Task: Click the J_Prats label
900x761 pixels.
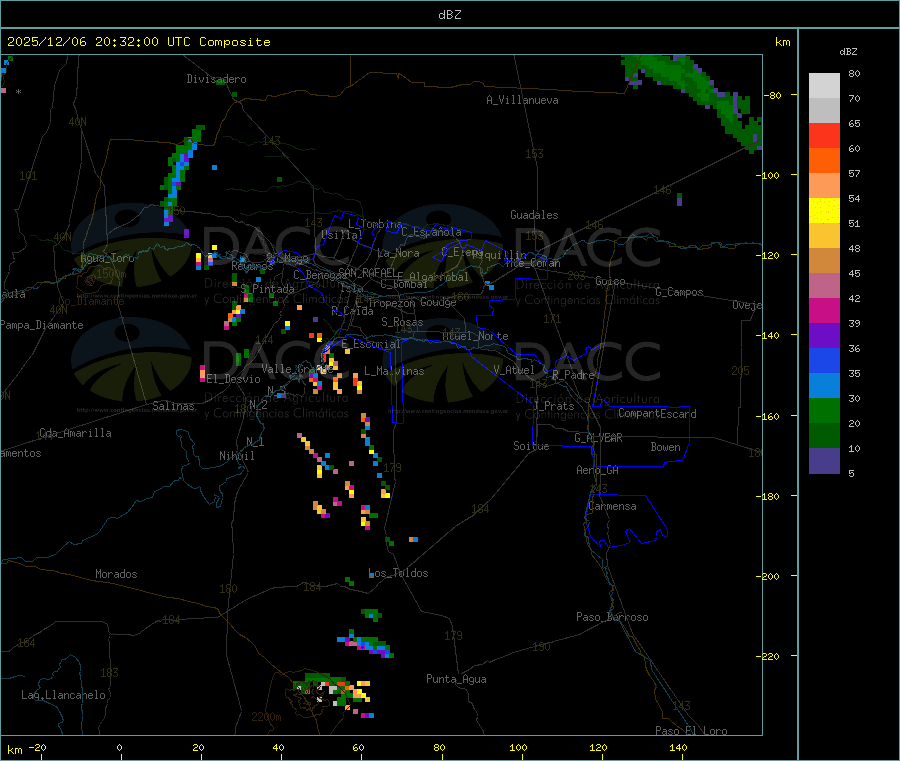Action: (x=553, y=406)
